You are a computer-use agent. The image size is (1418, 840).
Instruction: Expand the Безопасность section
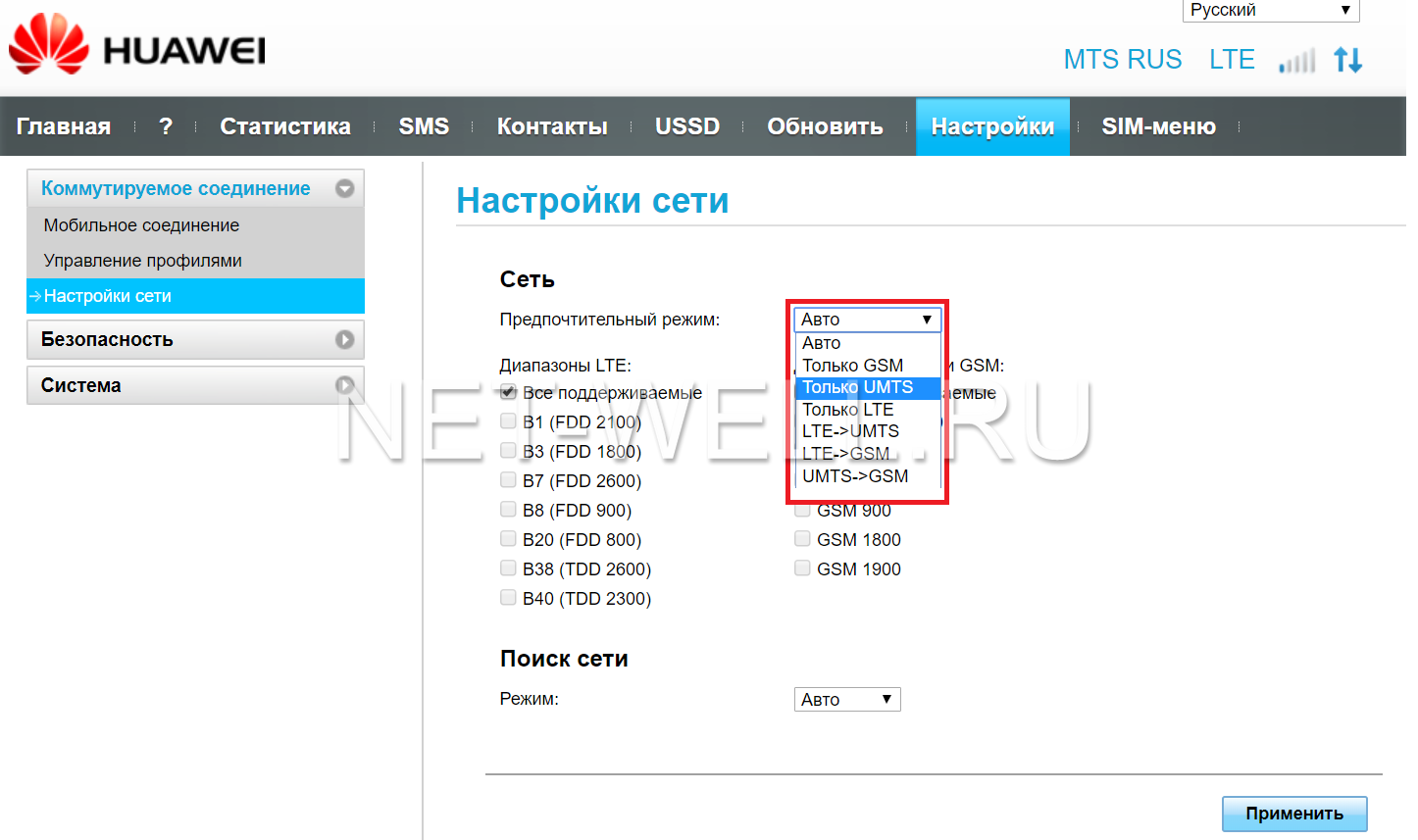[195, 339]
